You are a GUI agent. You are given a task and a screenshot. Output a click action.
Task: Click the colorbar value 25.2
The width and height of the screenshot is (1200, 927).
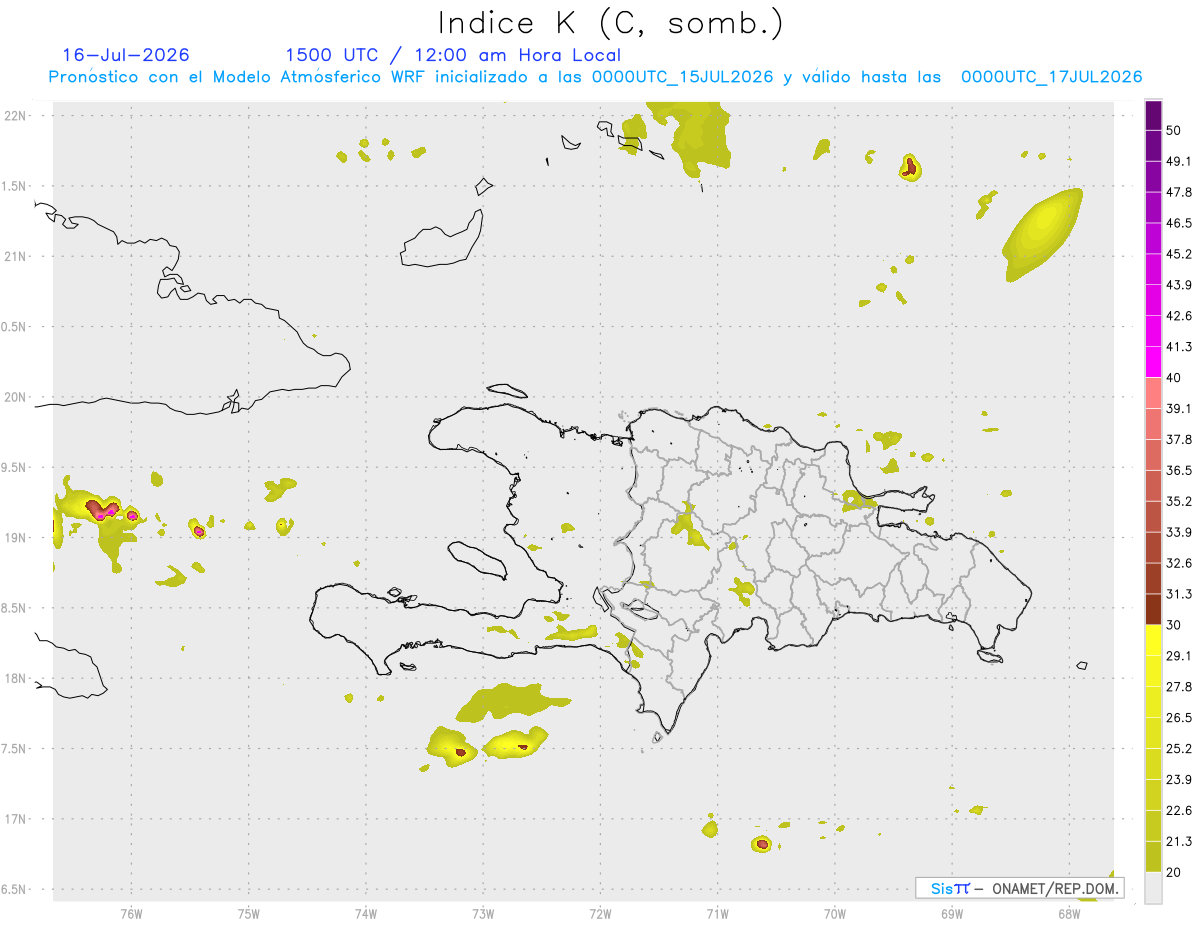tap(1179, 749)
